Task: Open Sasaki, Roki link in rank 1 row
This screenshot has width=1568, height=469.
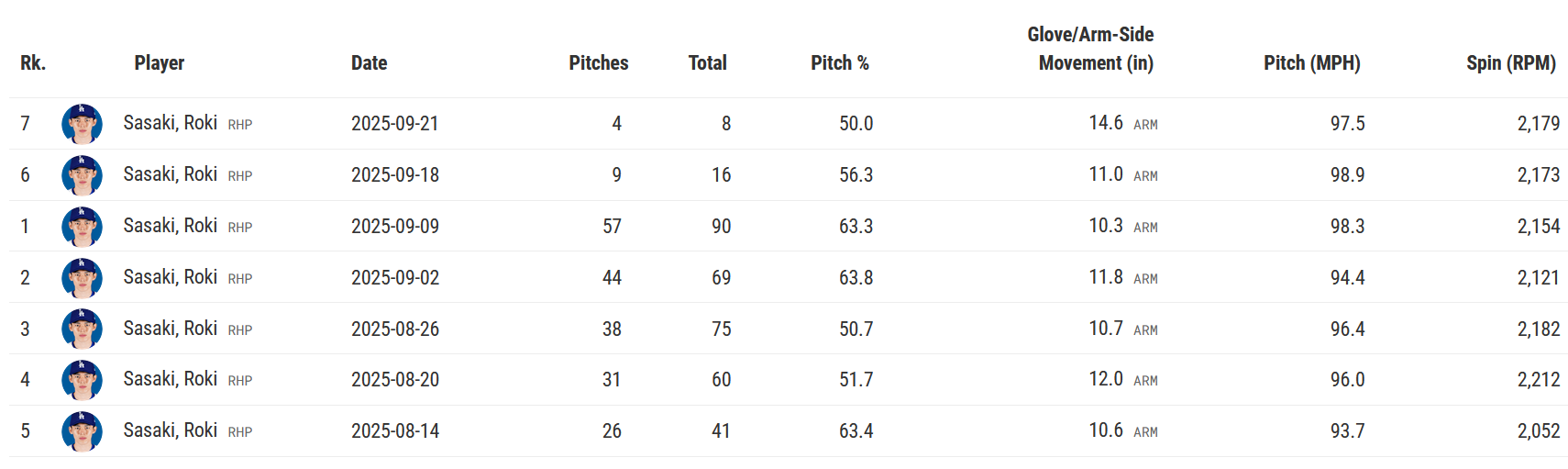Action: 171,226
